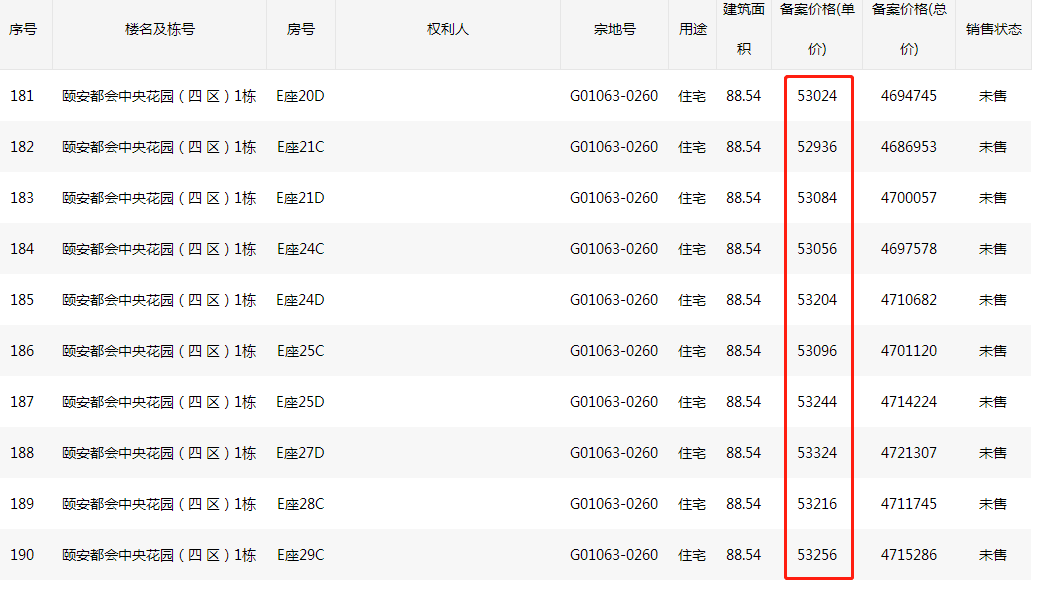Select total price 4694745

click(909, 96)
